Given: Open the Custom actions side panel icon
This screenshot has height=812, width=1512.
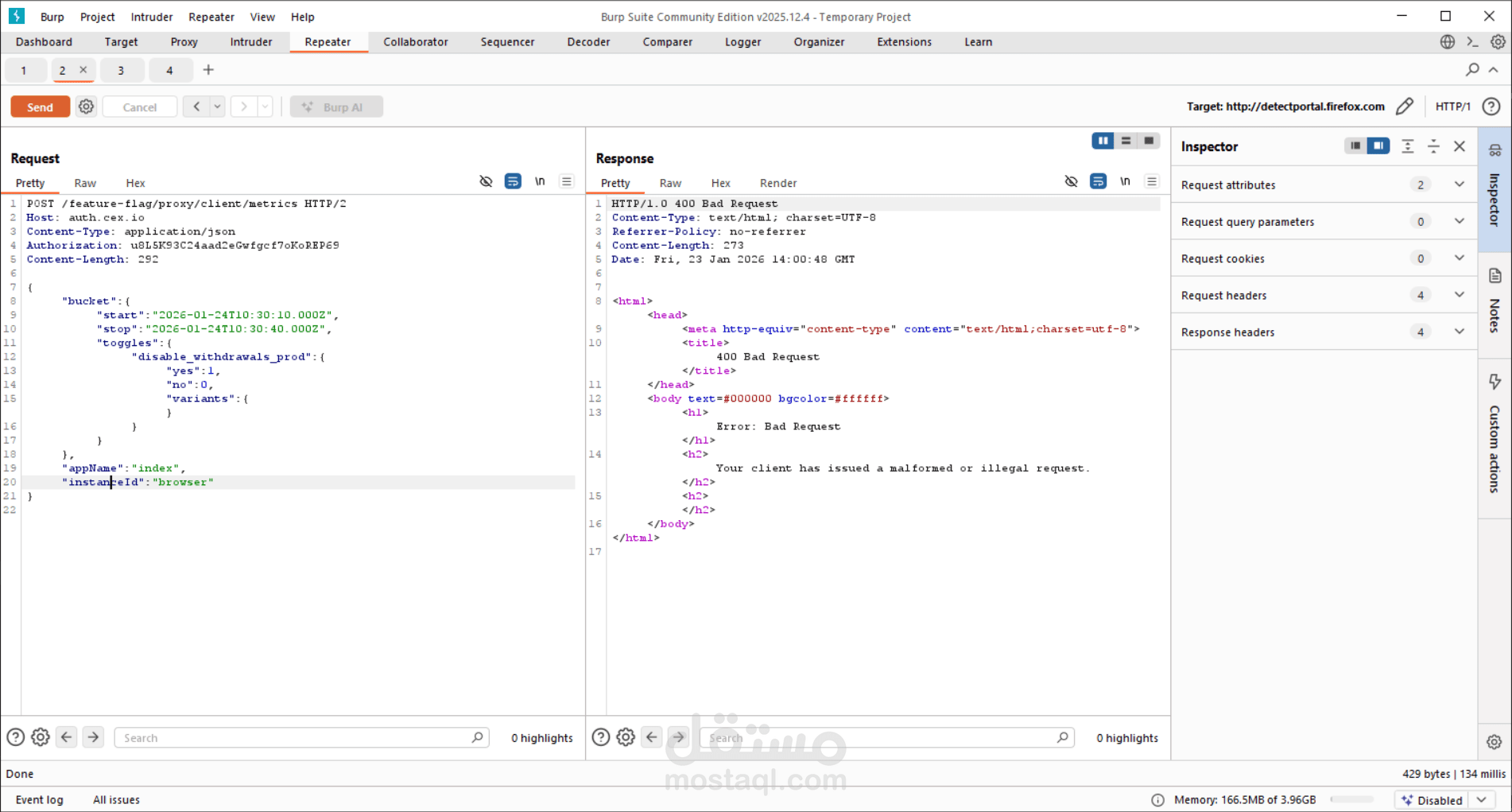Looking at the screenshot, I should click(1495, 383).
